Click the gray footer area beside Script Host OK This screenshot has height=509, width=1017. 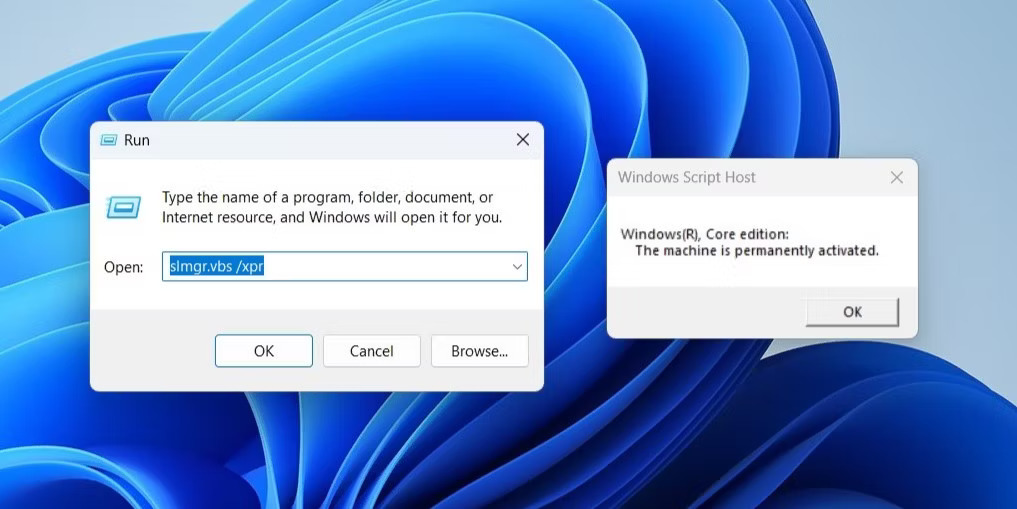point(700,312)
